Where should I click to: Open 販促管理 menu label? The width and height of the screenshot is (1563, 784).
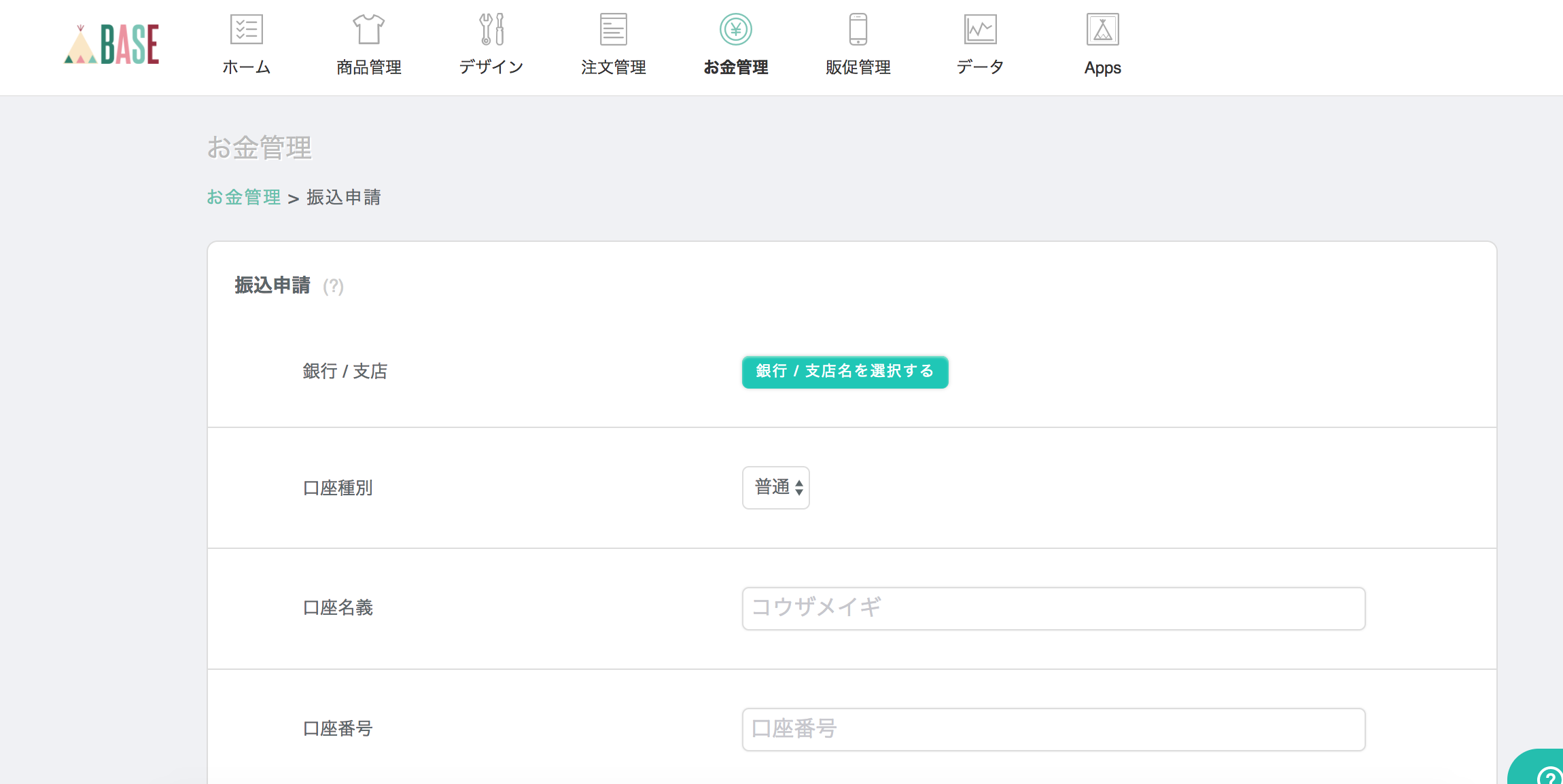tap(858, 67)
